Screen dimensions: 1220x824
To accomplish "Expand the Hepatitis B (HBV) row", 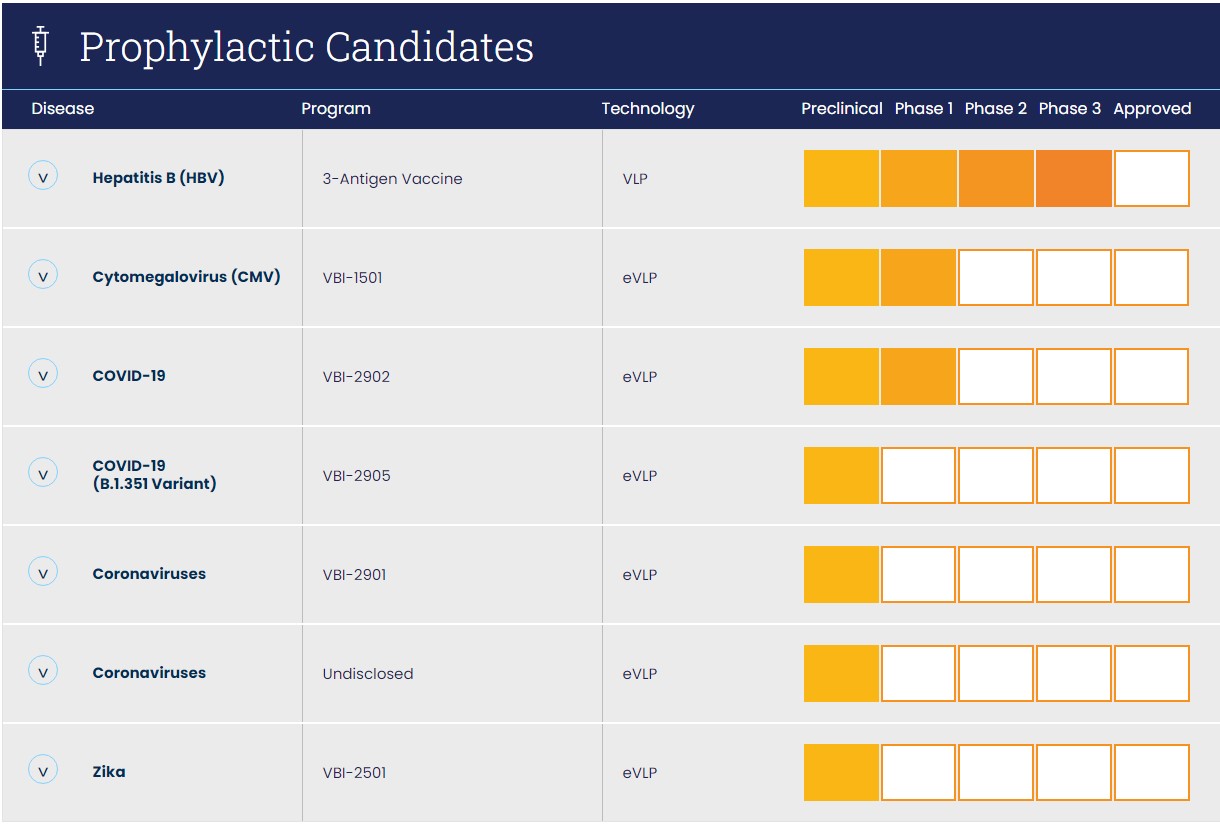I will tap(43, 177).
